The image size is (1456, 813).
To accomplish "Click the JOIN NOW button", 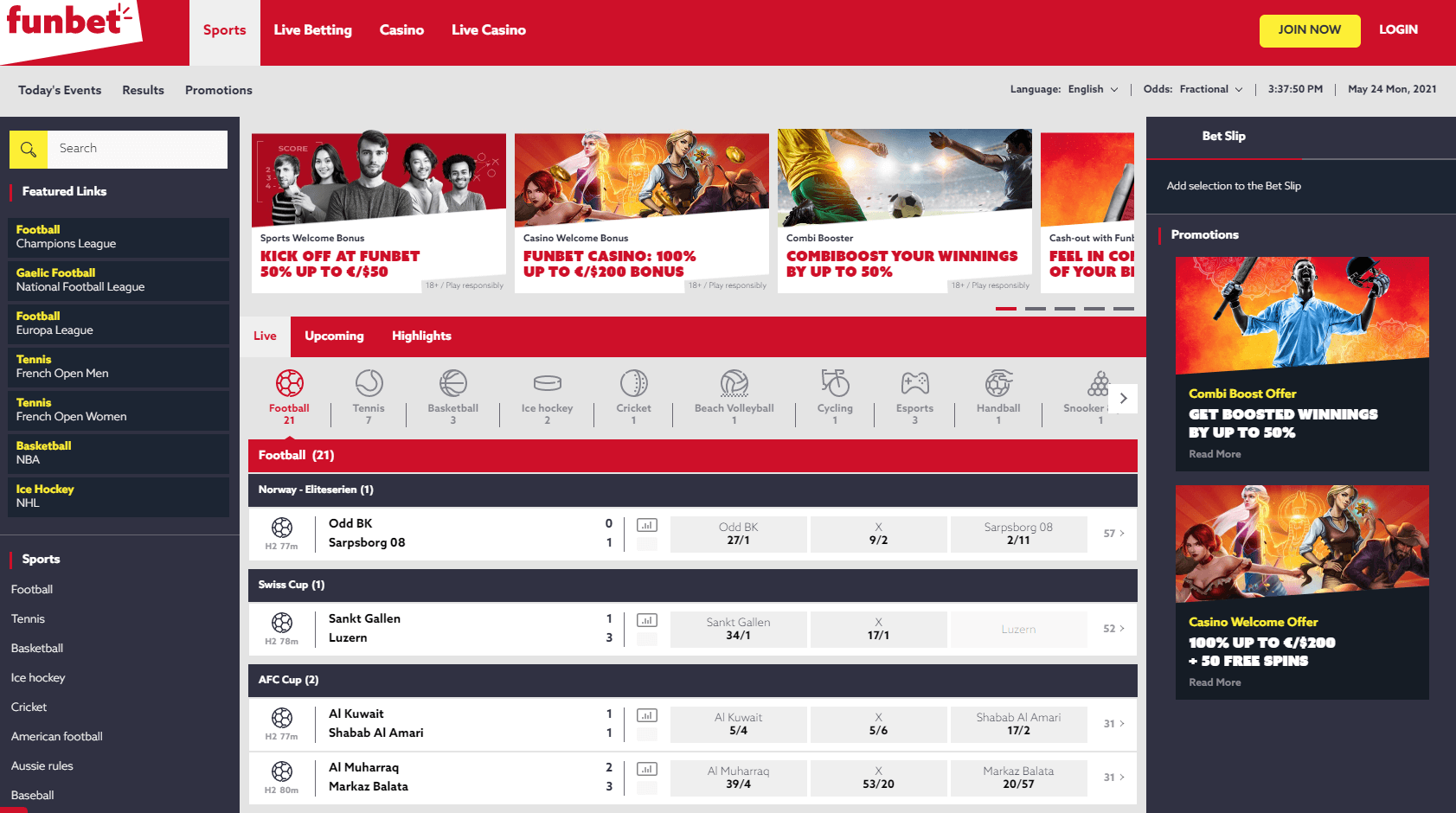I will click(1309, 30).
